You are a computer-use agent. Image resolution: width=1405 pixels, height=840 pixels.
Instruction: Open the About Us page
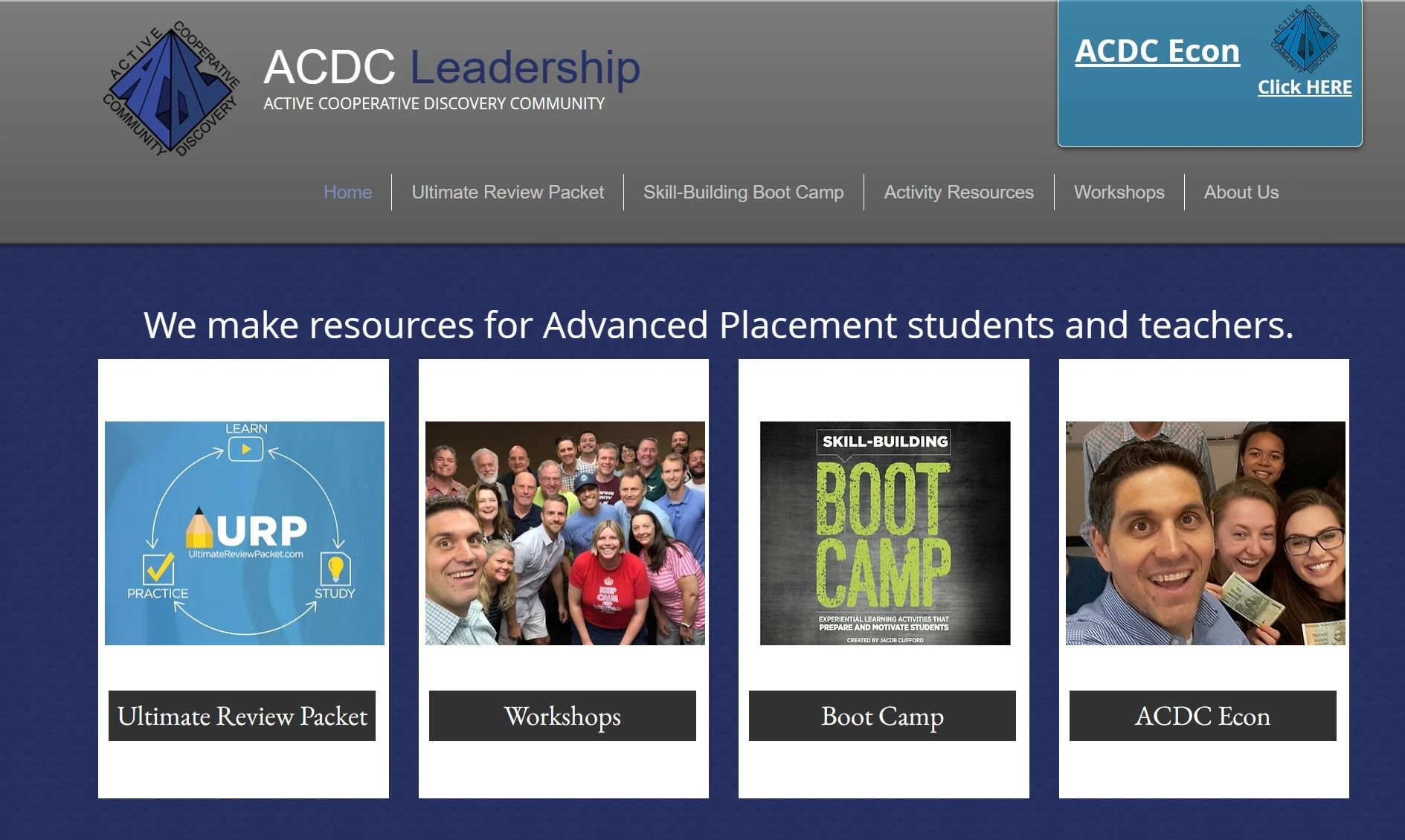tap(1241, 193)
